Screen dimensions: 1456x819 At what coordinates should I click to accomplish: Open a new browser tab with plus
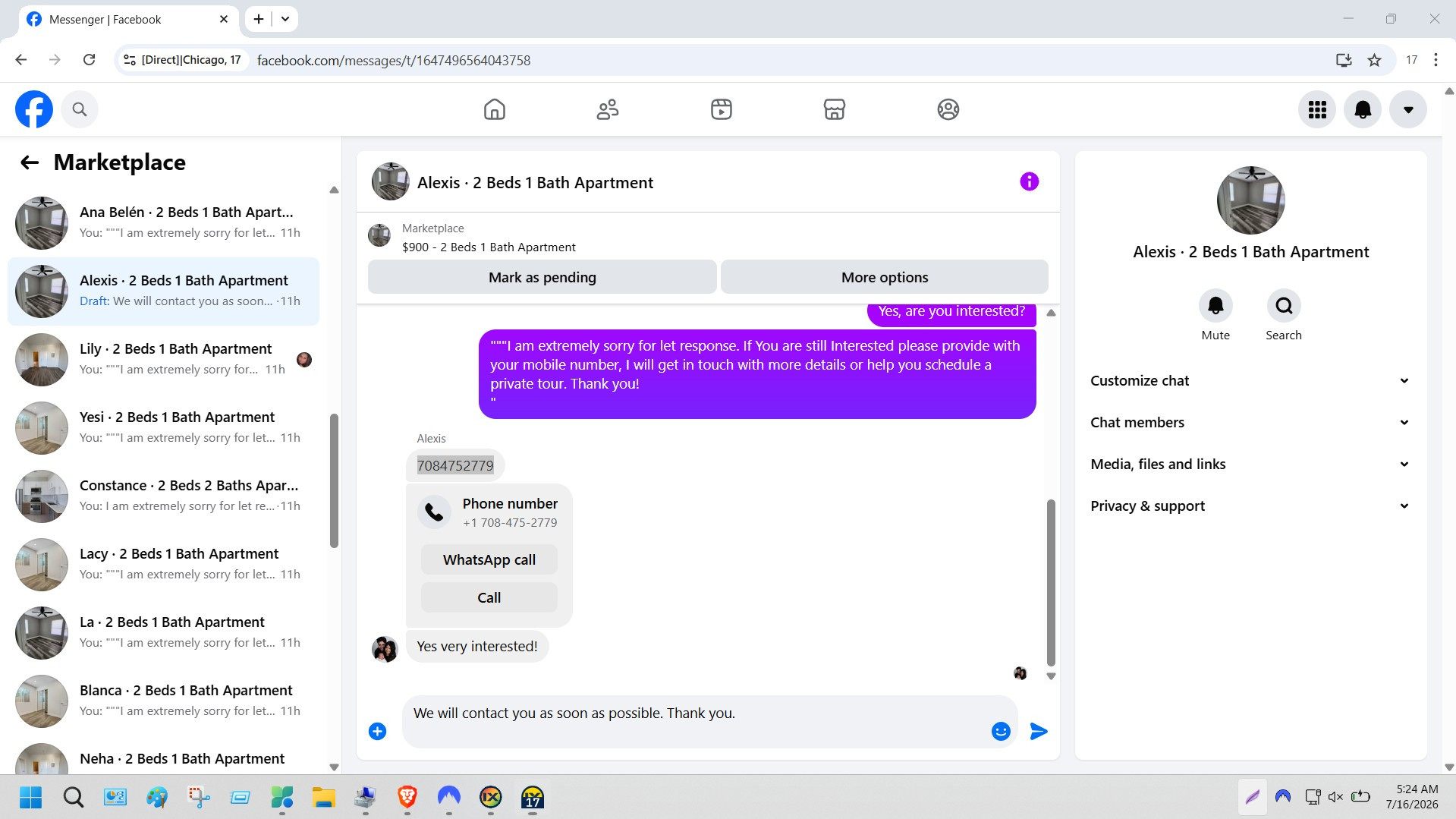point(259,19)
